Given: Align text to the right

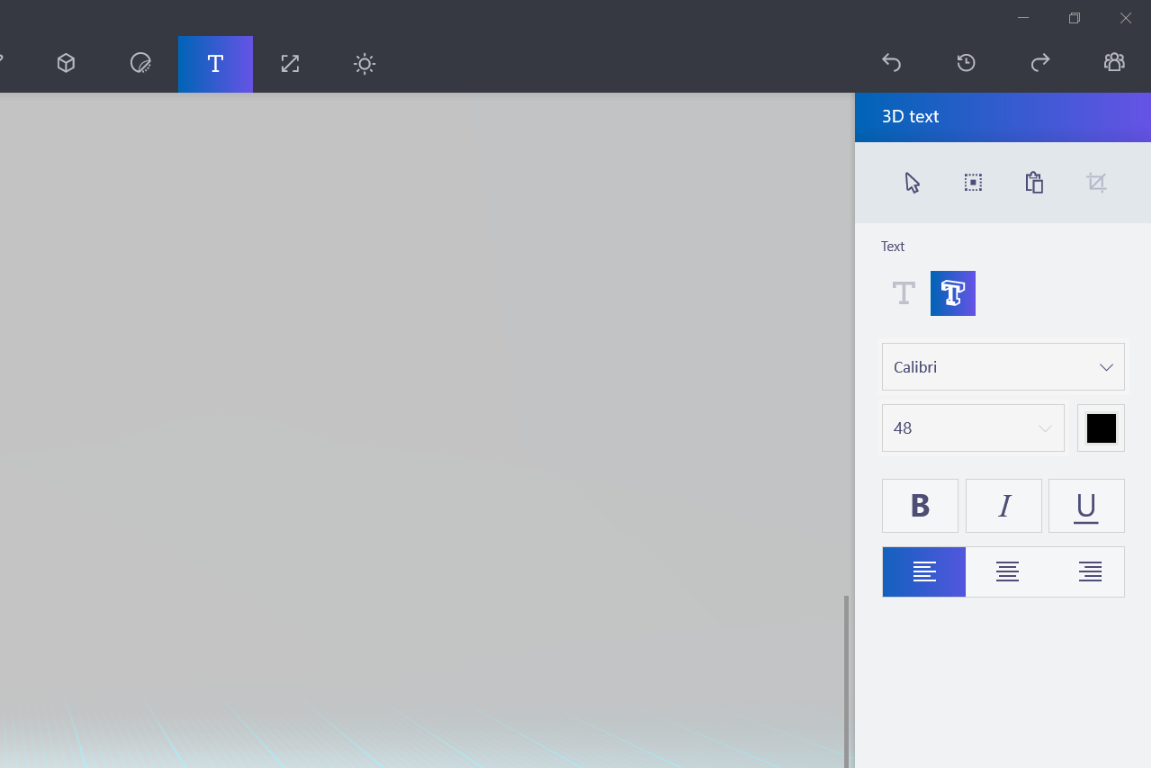Looking at the screenshot, I should pos(1090,572).
